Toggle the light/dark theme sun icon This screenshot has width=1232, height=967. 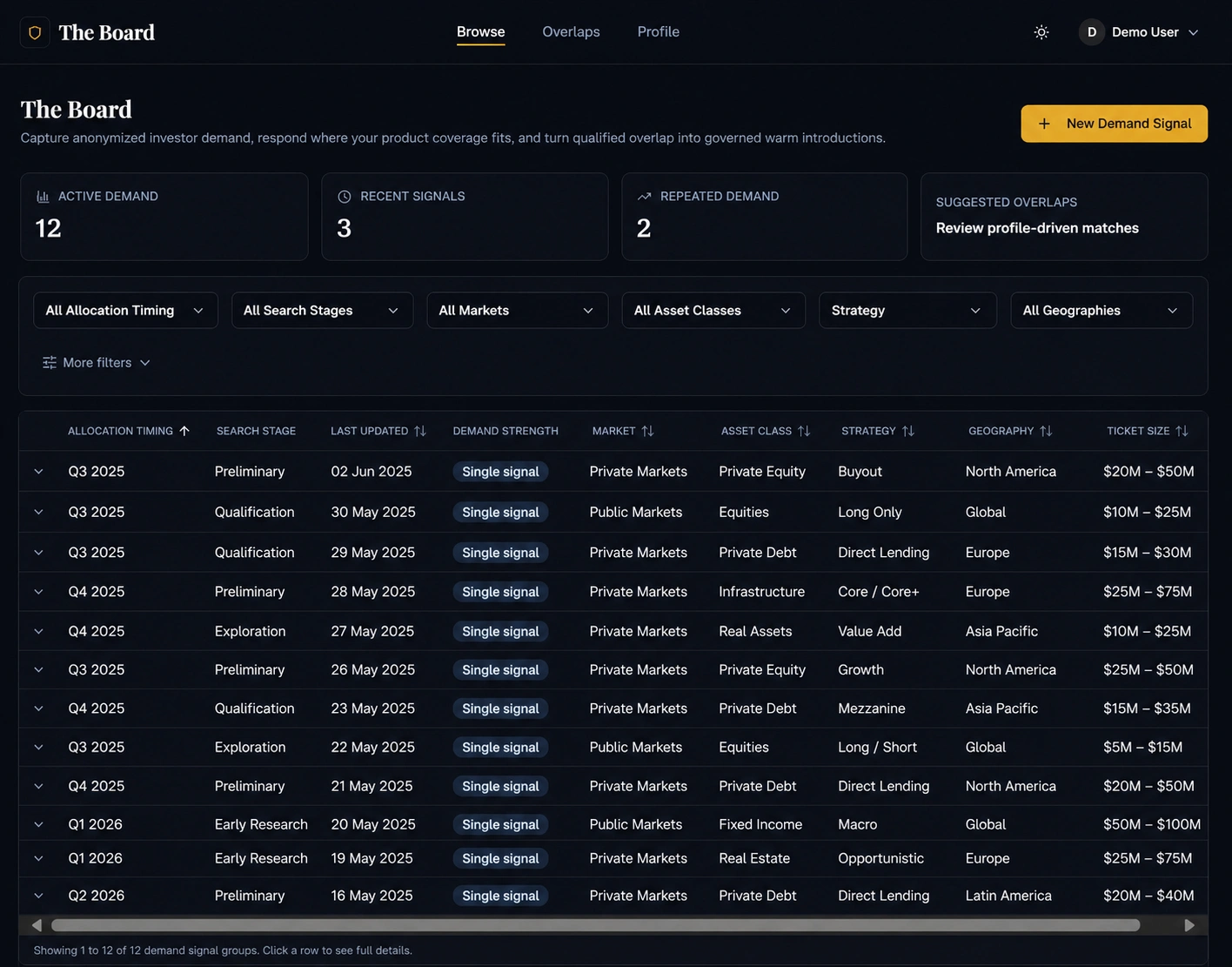tap(1041, 32)
